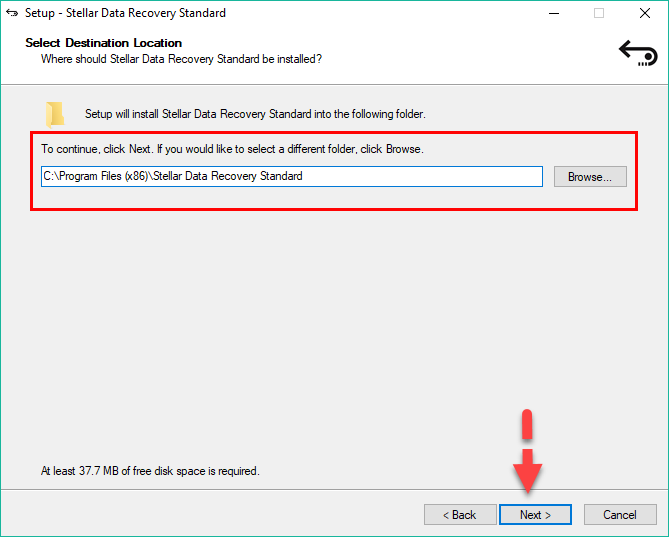The height and width of the screenshot is (537, 669).
Task: Click the yellow folder icon
Action: click(x=54, y=113)
